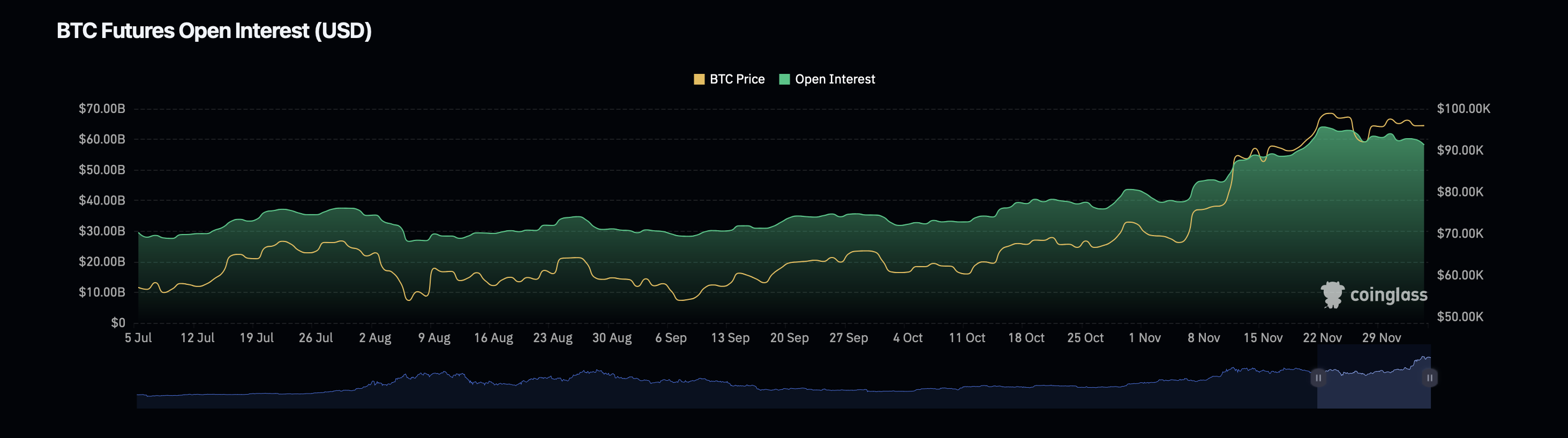Click the $60.00K right axis label
The image size is (1568, 438).
[1460, 275]
